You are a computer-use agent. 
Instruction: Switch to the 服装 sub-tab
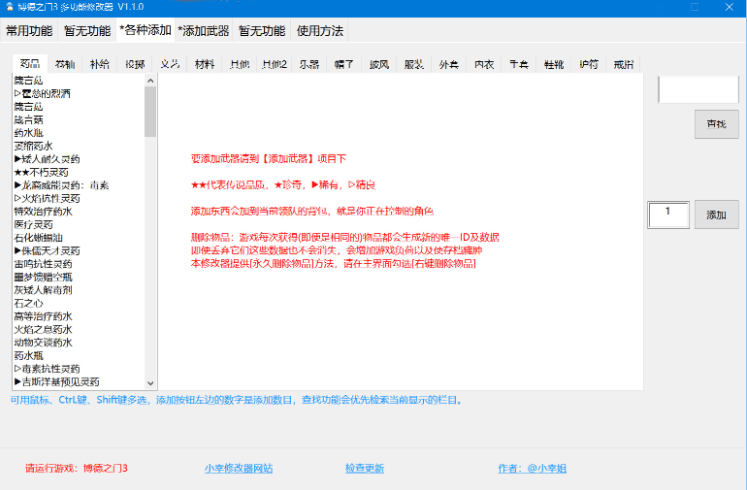pos(414,64)
